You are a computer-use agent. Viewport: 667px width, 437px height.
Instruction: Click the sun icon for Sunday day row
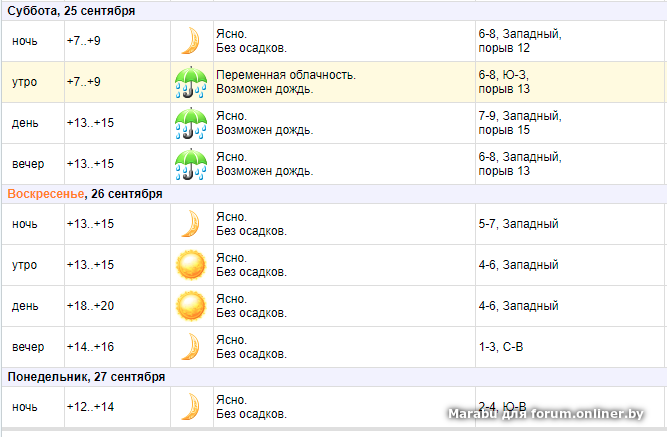[191, 306]
